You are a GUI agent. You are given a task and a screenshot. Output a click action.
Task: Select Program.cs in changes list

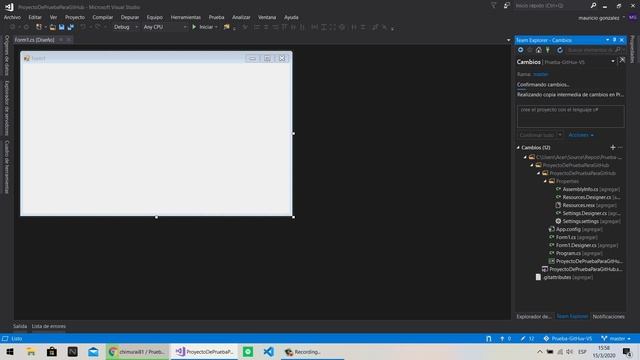tap(576, 253)
